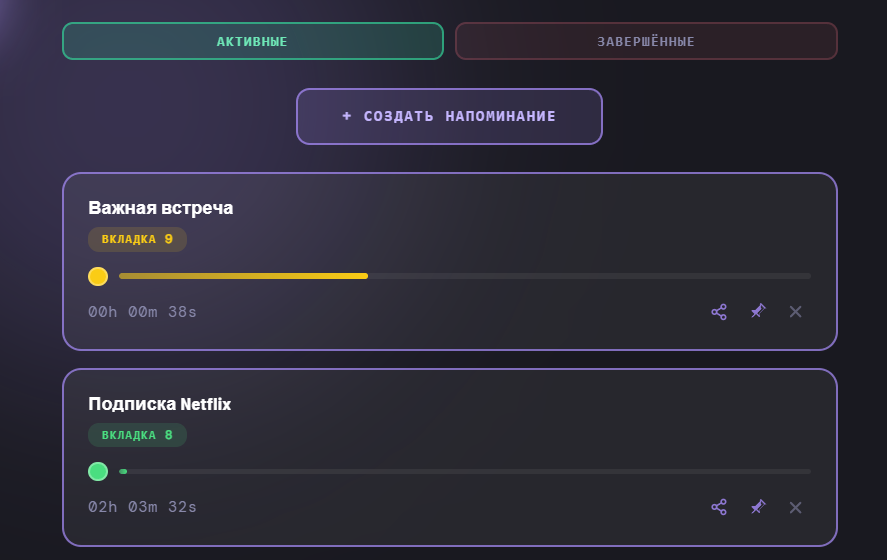
Task: Remove the Подписка Netflix reminder
Action: coord(796,507)
